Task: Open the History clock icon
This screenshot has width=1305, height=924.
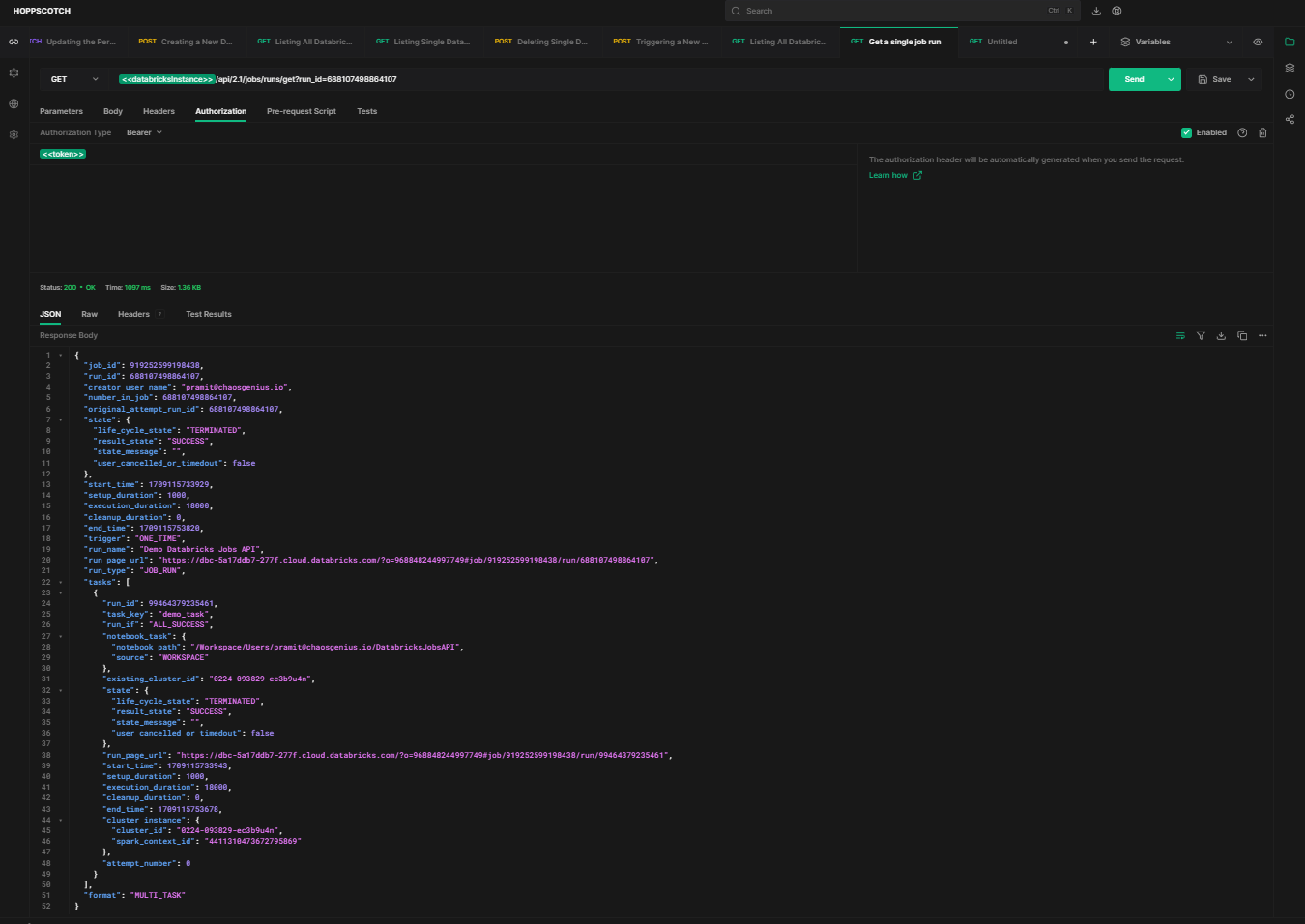Action: [1290, 94]
